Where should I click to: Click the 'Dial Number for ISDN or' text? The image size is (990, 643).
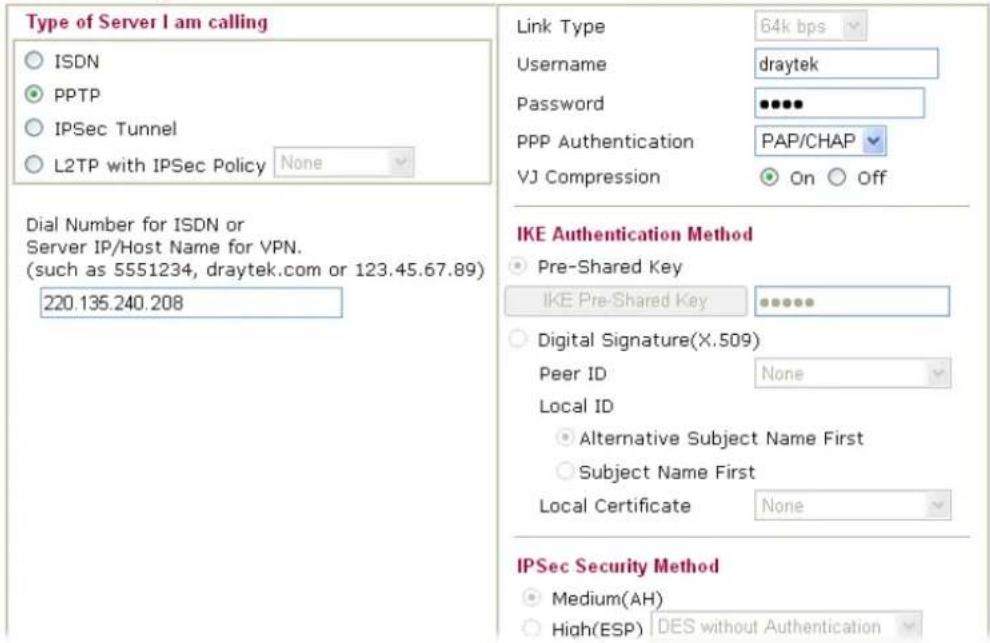pyautogui.click(x=134, y=225)
